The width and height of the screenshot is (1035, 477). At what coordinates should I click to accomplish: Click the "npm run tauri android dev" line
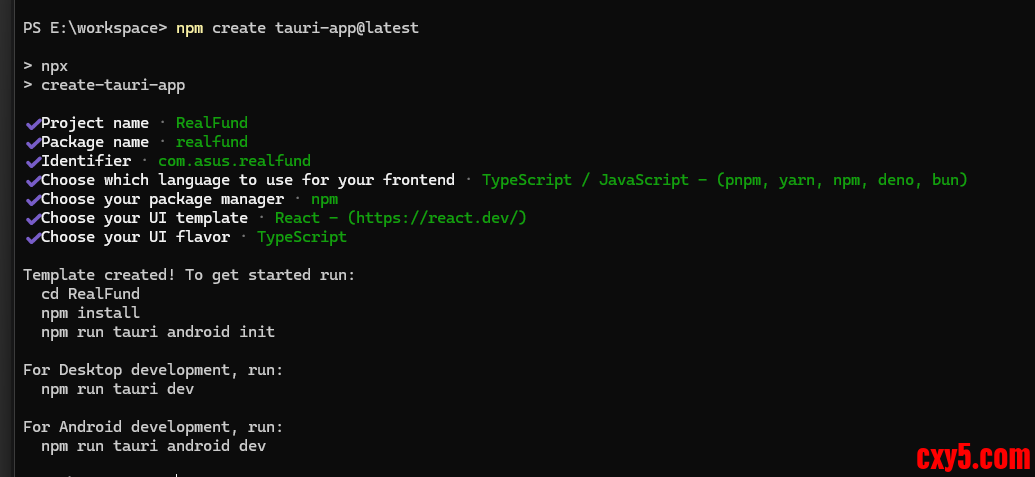point(153,446)
